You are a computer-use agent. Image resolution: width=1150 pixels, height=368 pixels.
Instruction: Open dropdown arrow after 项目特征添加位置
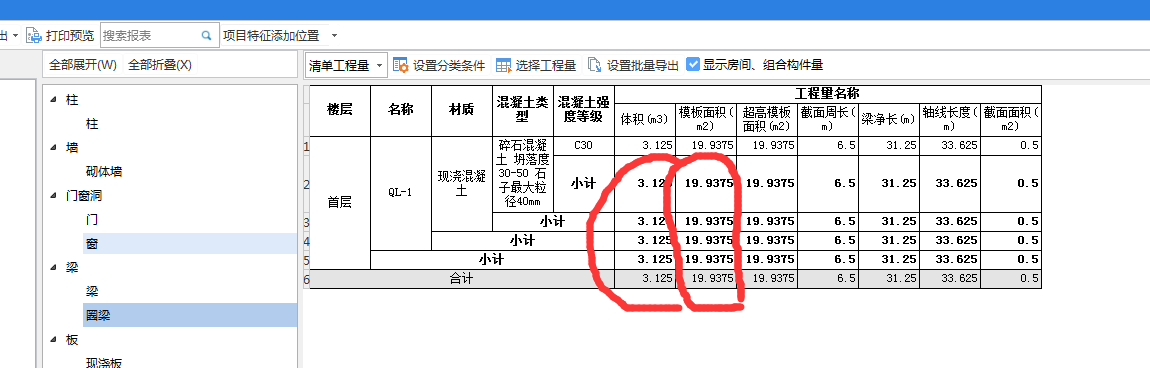tap(334, 35)
